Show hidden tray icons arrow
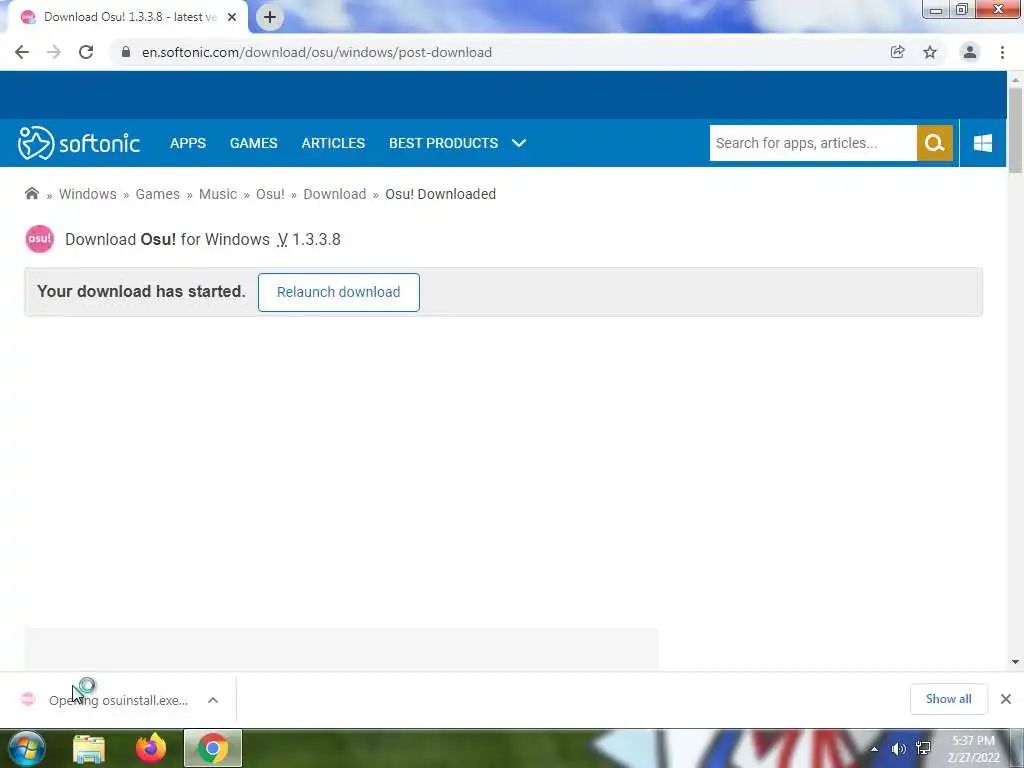The width and height of the screenshot is (1024, 768). (874, 749)
